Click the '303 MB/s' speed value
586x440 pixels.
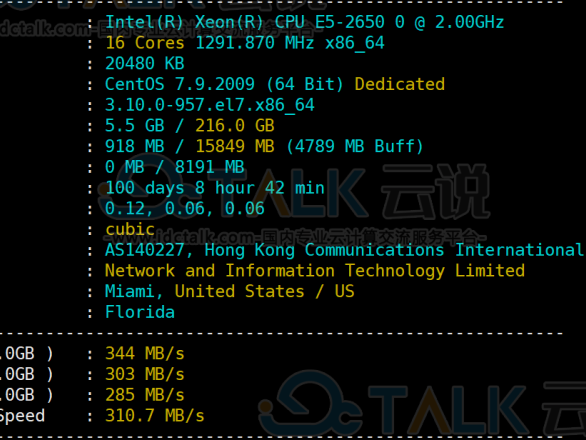coord(145,375)
